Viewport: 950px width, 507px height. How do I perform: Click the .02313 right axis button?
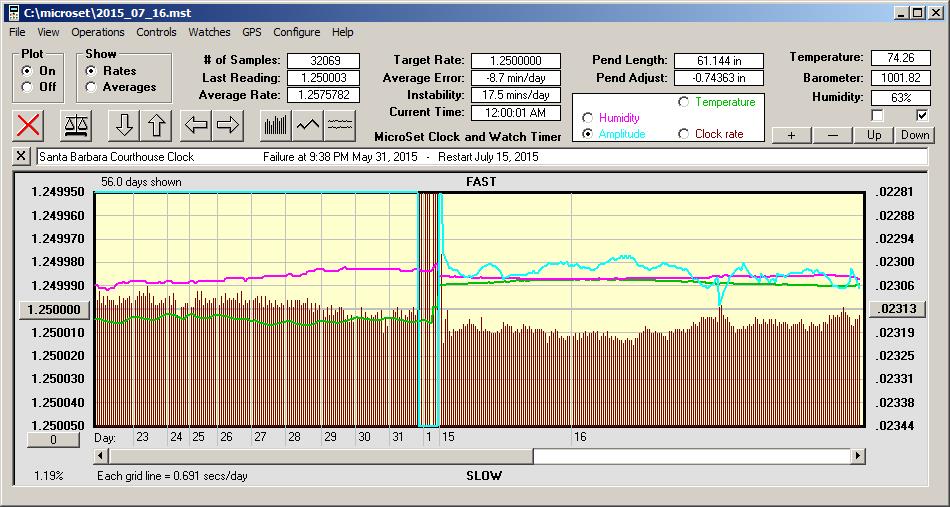[897, 309]
